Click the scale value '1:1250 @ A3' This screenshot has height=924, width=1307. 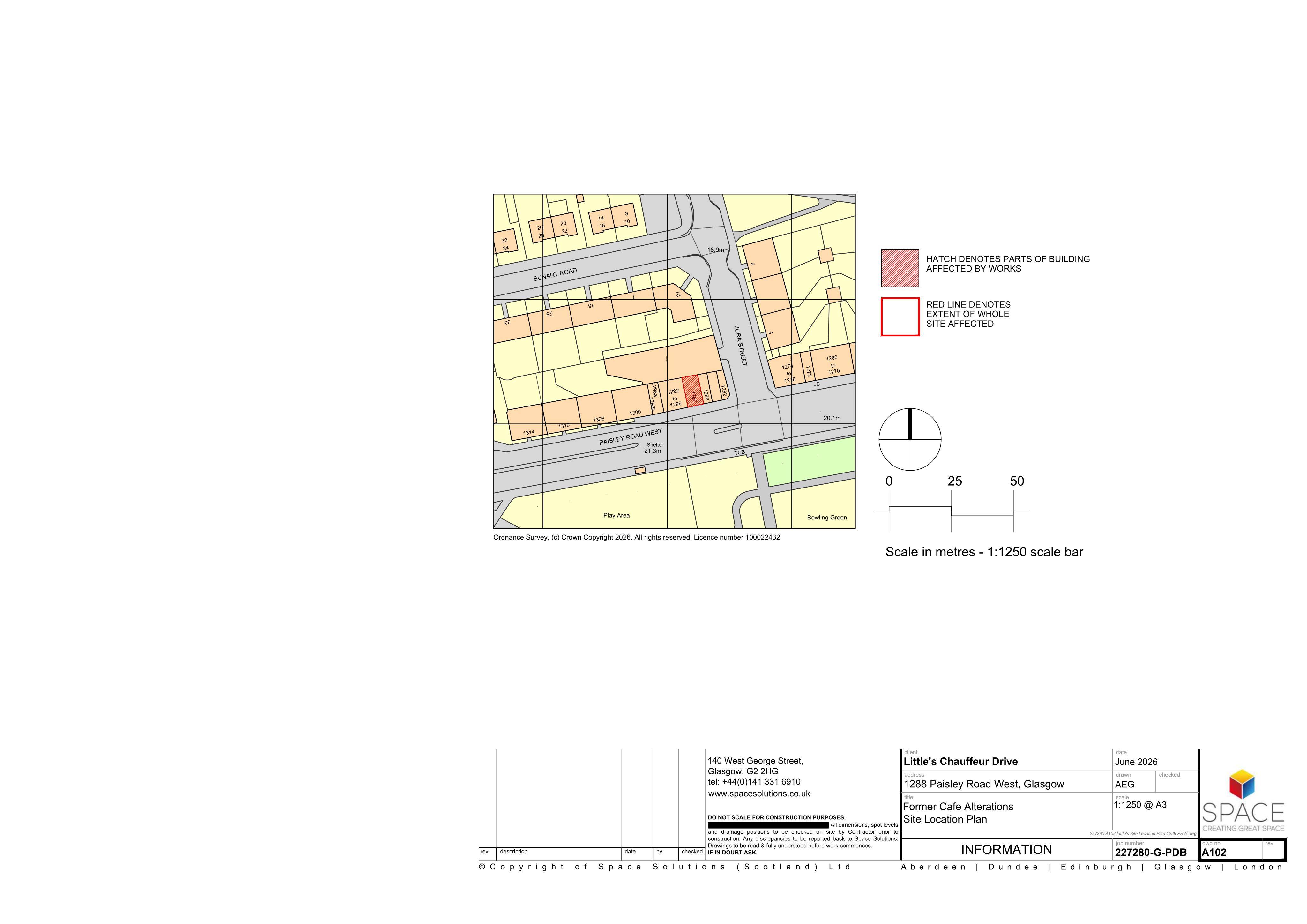coord(1140,805)
